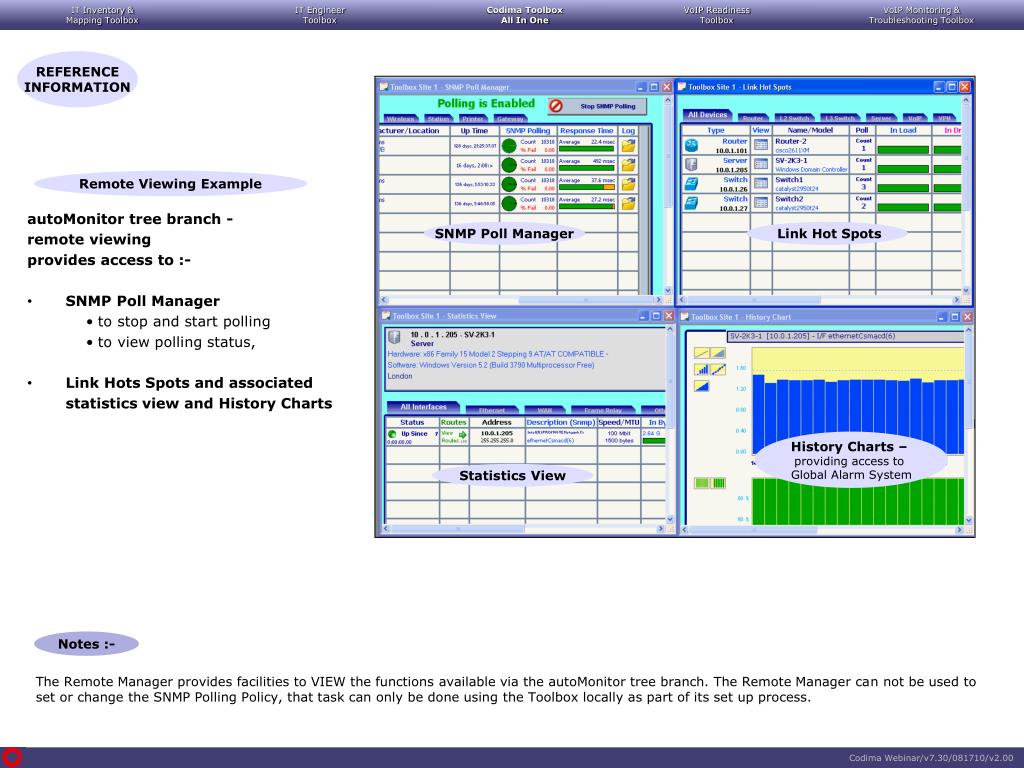Select Router tab in Link Hot Spots
This screenshot has width=1024, height=768.
(753, 118)
